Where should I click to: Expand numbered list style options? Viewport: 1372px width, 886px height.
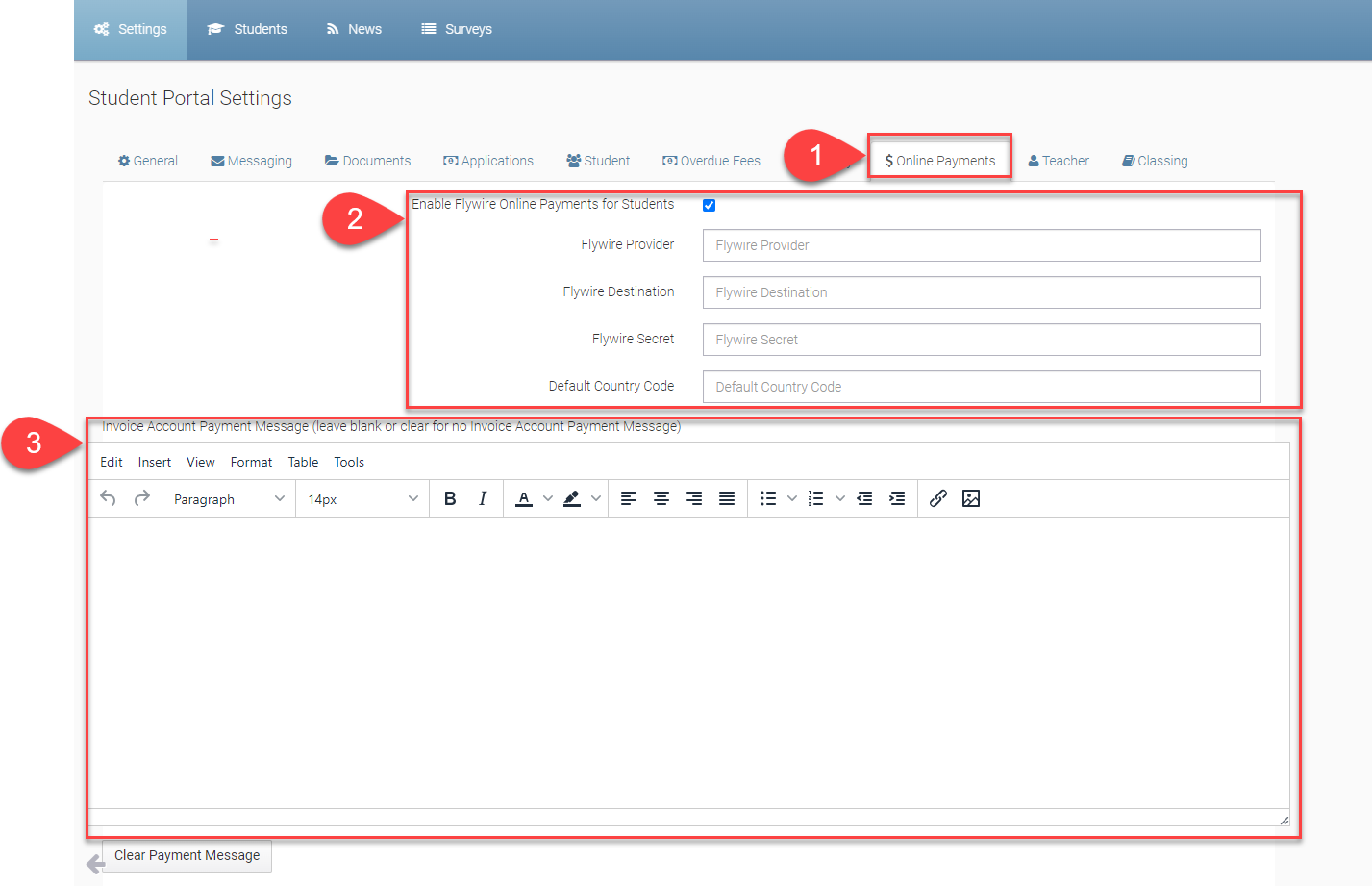click(x=840, y=498)
